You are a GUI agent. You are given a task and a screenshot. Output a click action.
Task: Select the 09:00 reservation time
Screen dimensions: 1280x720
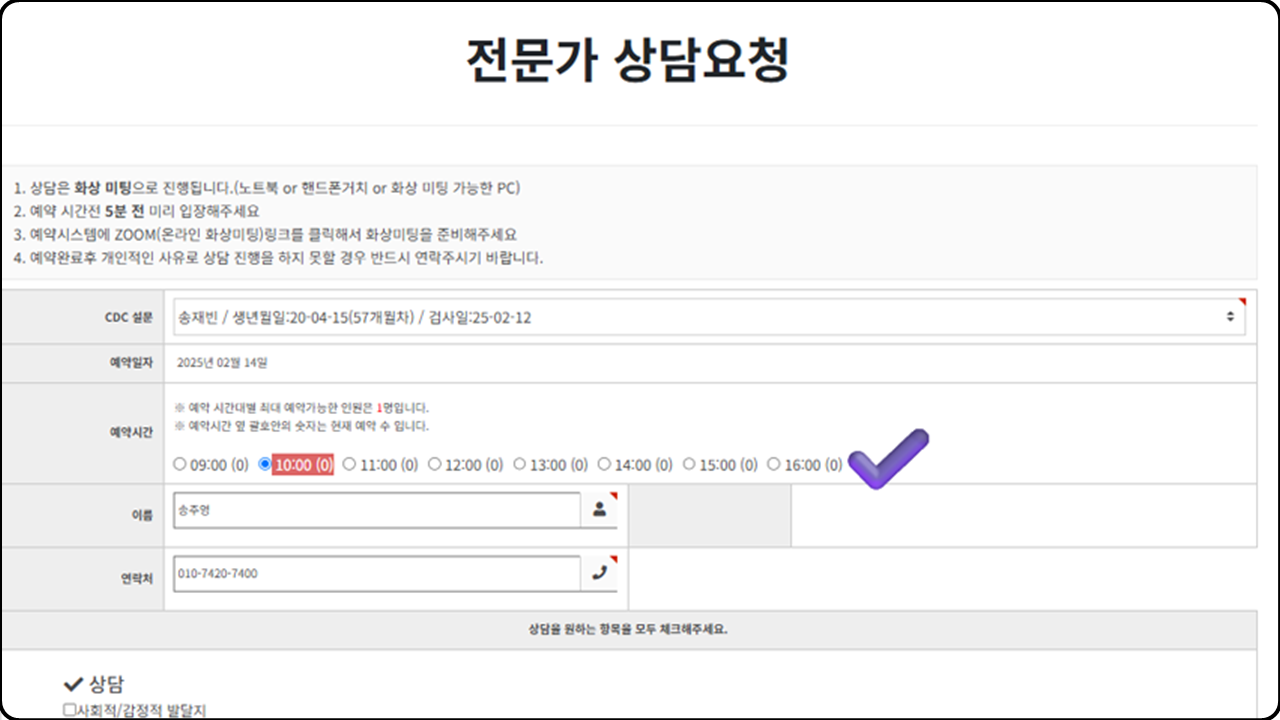(x=180, y=465)
